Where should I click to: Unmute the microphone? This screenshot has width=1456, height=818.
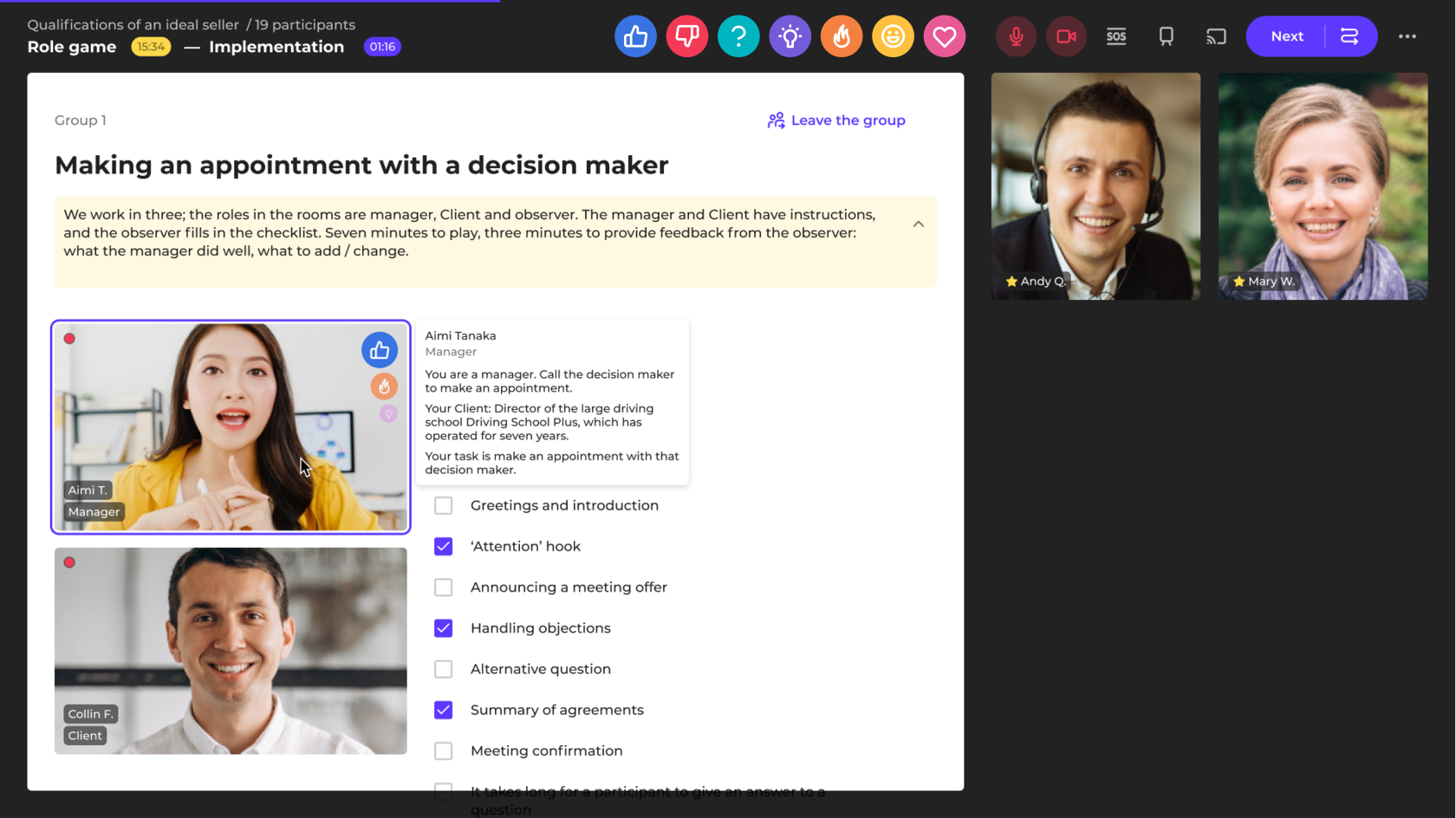click(1016, 36)
